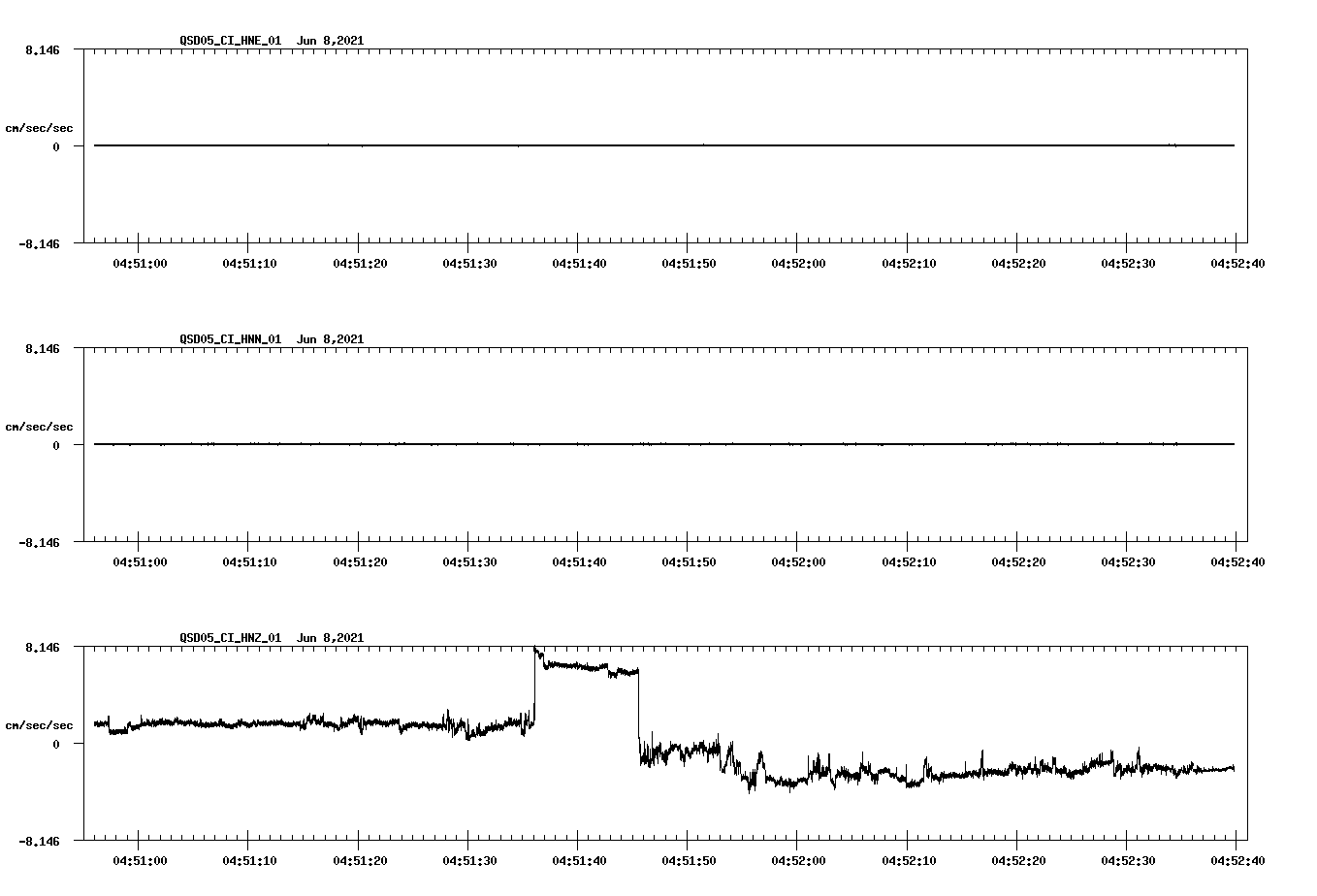Screen dimensions: 1317x896
Task: Click 04:52:10 time label under HNN plot
Action: click(908, 561)
